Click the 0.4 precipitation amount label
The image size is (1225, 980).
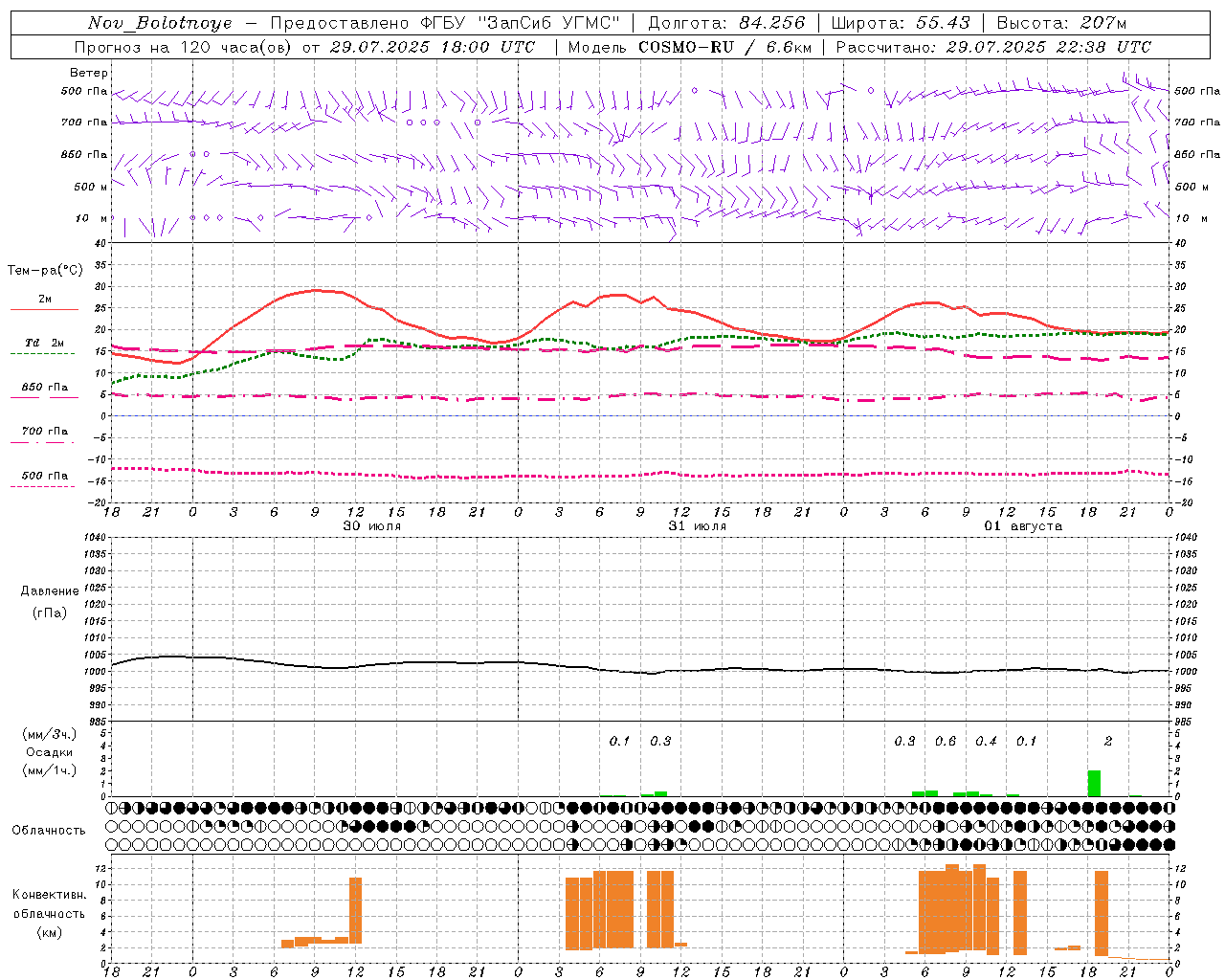coord(986,742)
